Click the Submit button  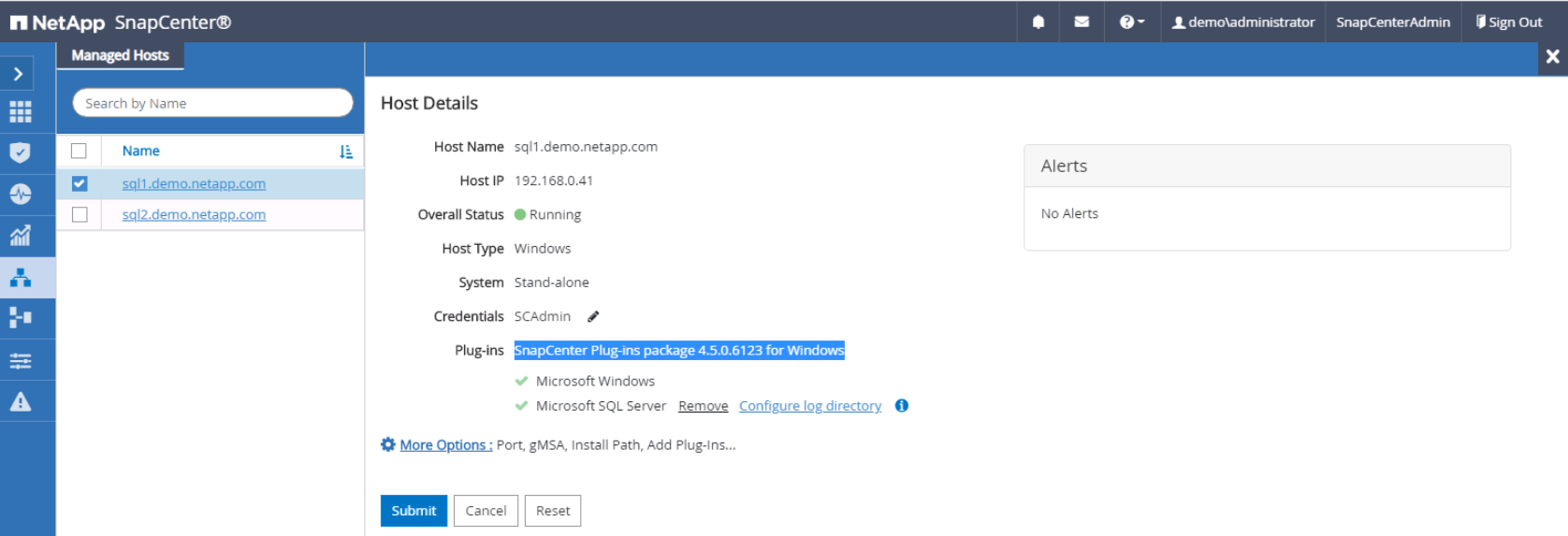[x=414, y=511]
